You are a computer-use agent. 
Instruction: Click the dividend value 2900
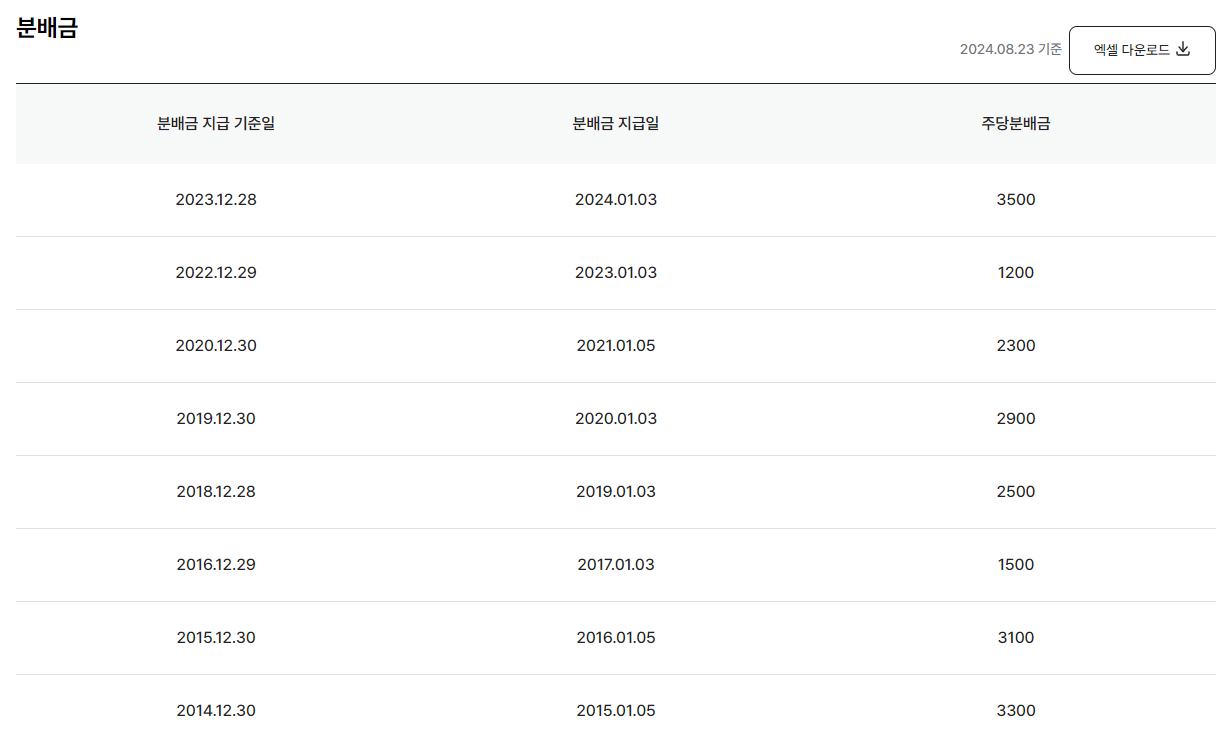point(1016,418)
